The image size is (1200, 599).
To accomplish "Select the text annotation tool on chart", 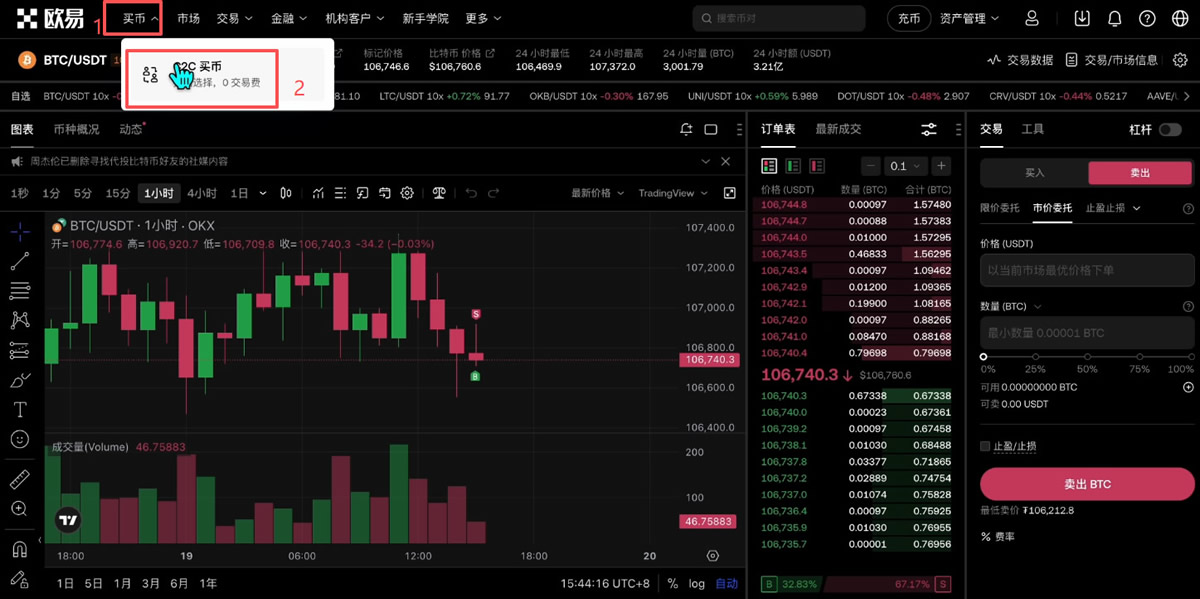I will [20, 409].
